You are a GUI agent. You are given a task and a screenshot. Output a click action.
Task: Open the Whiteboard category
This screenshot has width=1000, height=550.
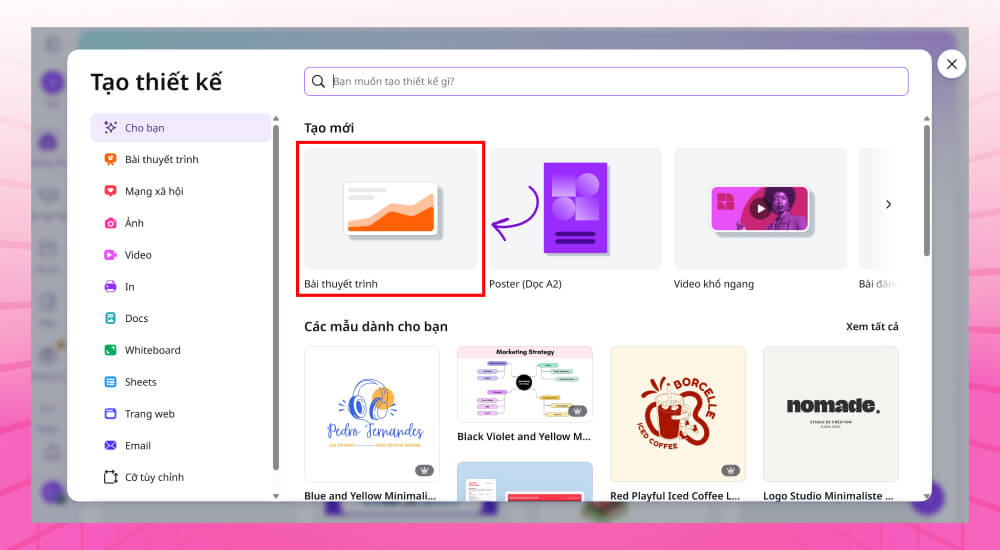[x=180, y=350]
